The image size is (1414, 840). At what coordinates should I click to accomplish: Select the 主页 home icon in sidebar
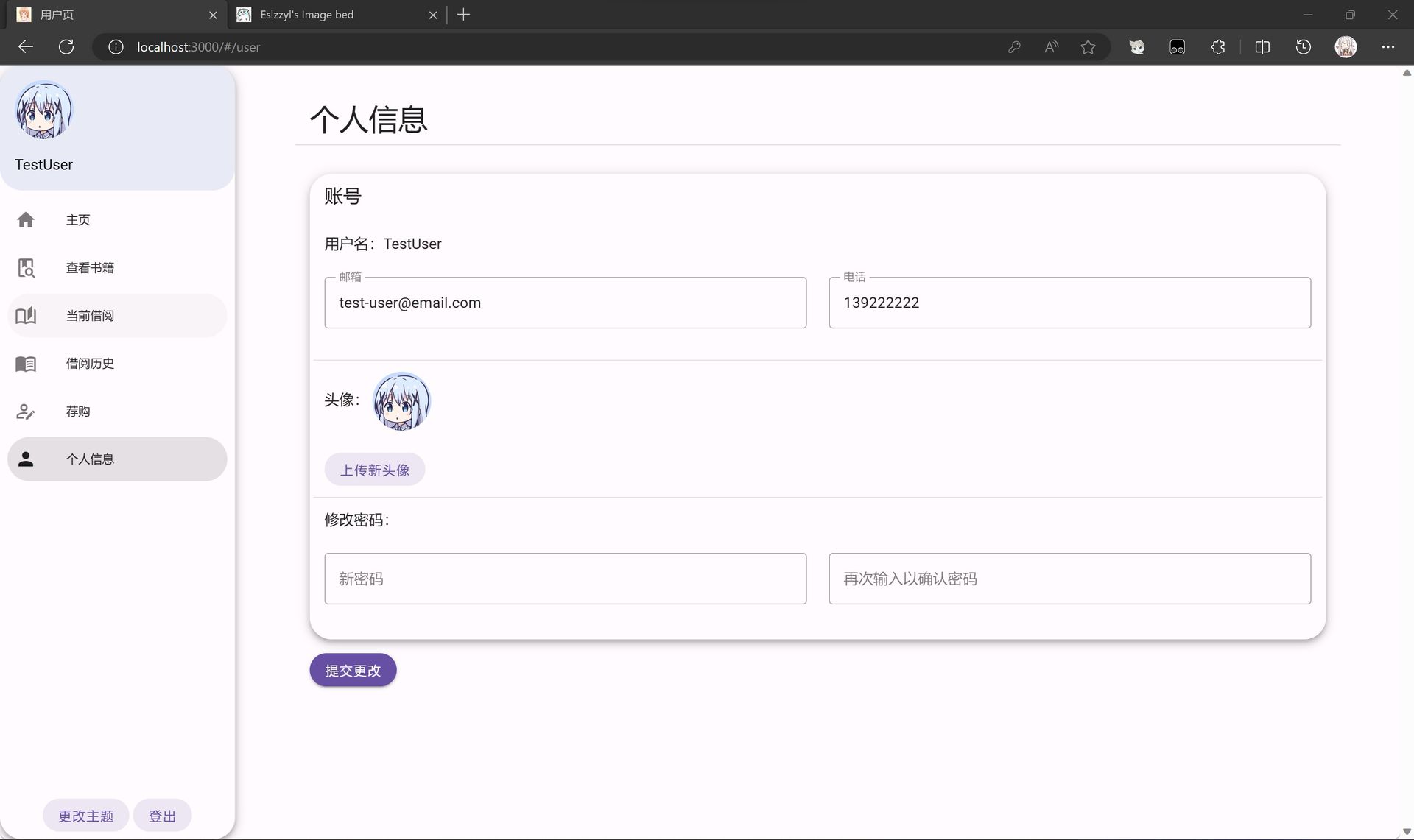point(26,219)
